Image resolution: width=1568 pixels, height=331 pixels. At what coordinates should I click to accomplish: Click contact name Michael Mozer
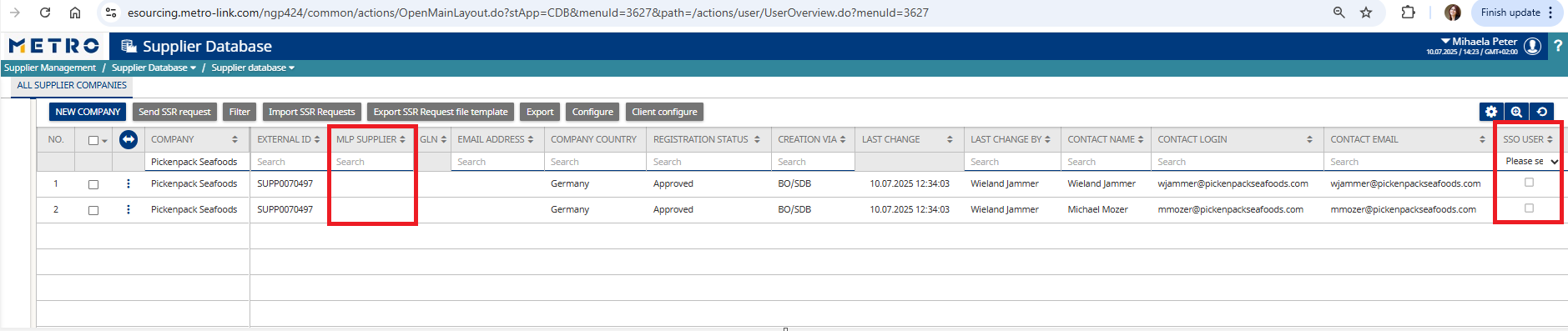(x=1097, y=209)
